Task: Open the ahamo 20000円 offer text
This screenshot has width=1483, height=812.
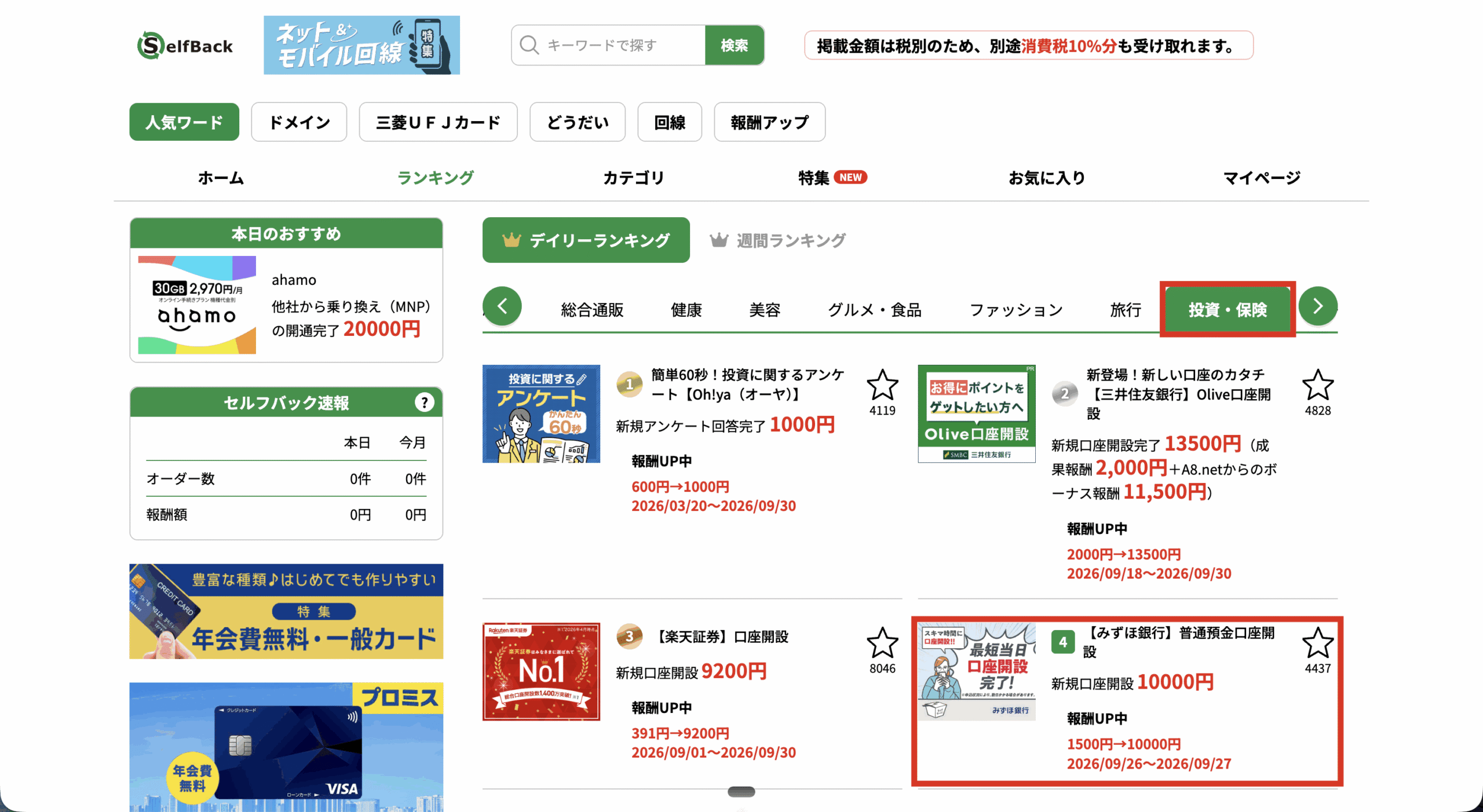Action: pos(351,317)
